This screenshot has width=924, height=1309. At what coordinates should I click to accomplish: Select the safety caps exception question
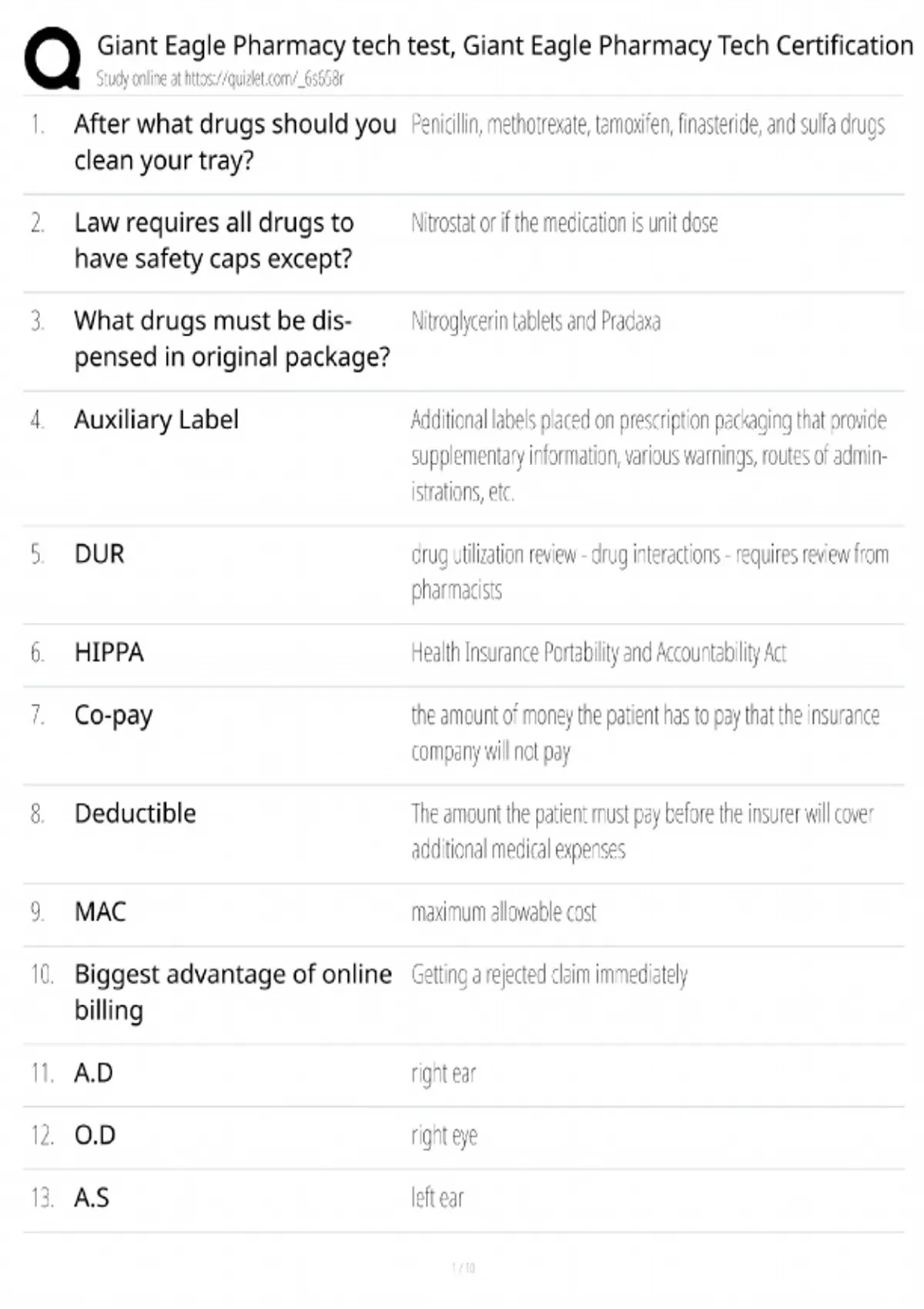pos(213,240)
